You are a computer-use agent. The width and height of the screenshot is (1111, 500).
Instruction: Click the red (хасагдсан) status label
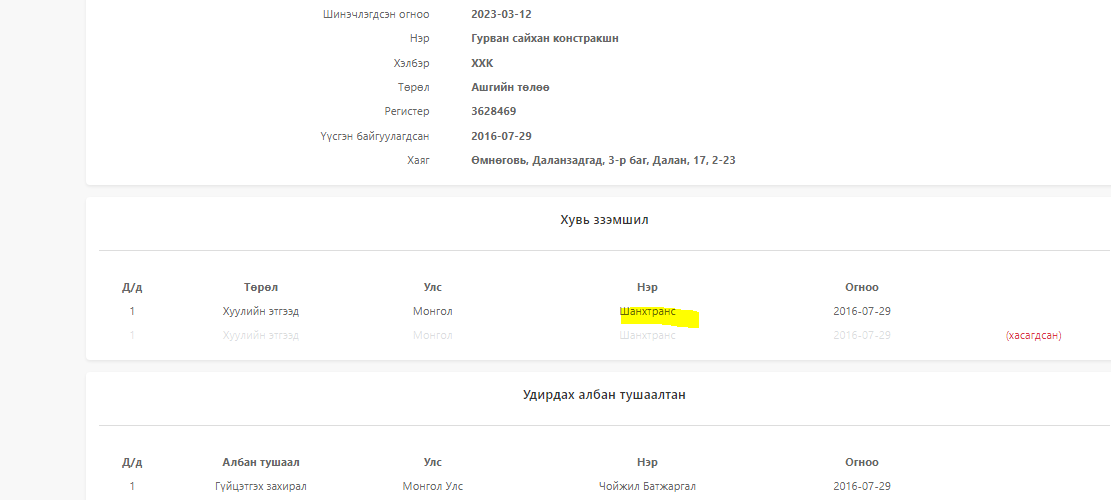(1033, 335)
